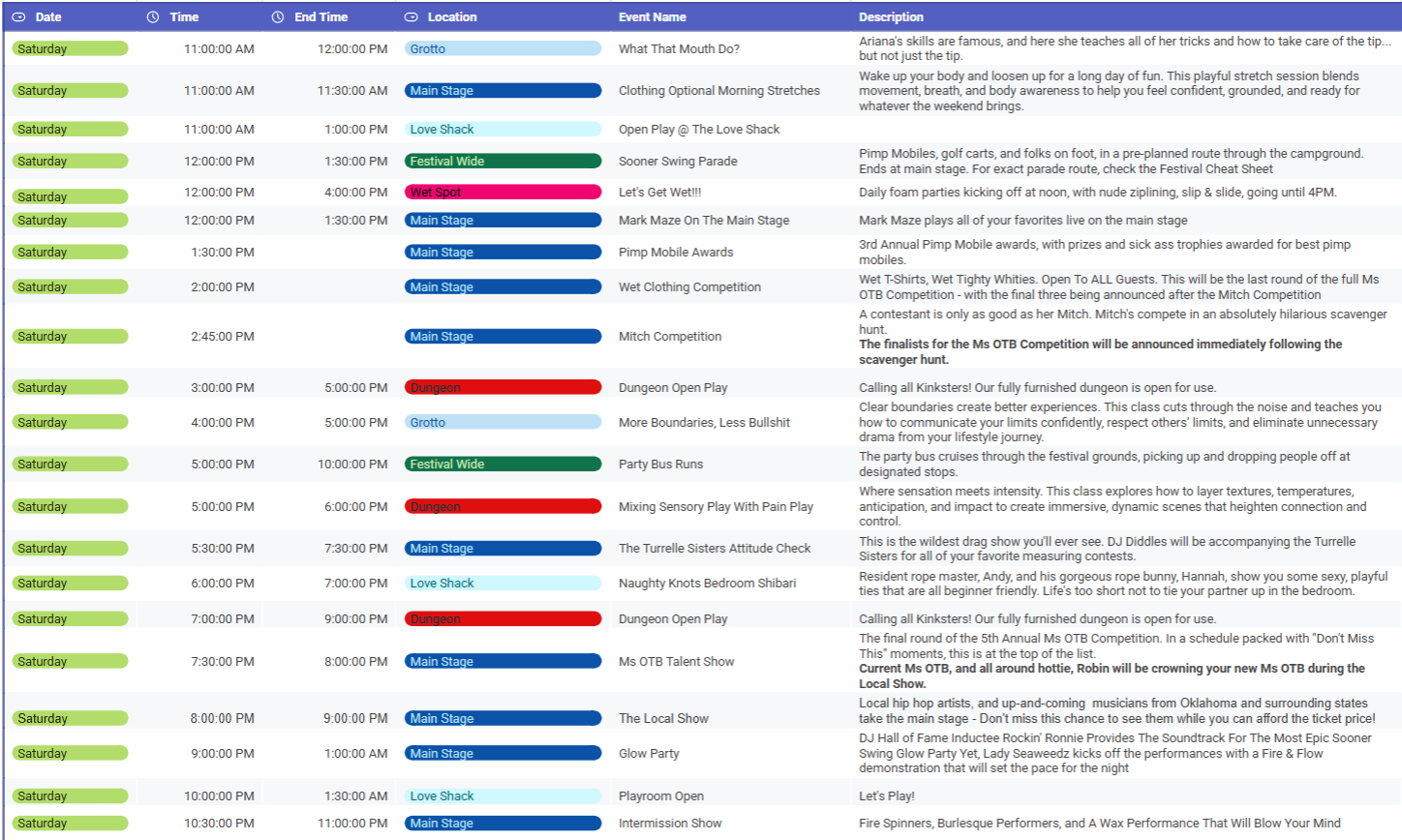Click the Glow Party event name
This screenshot has width=1402, height=840.
coord(649,754)
